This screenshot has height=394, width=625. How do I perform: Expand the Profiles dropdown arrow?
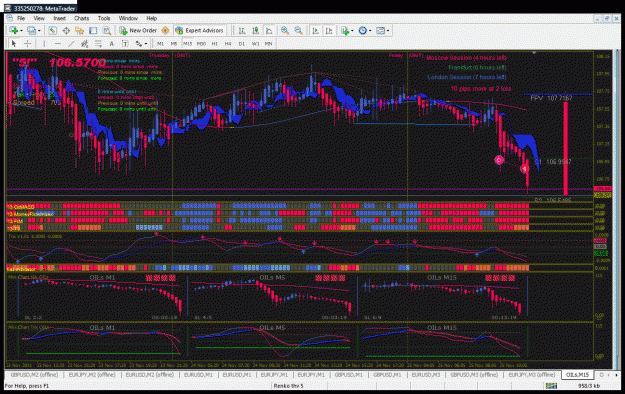point(39,31)
